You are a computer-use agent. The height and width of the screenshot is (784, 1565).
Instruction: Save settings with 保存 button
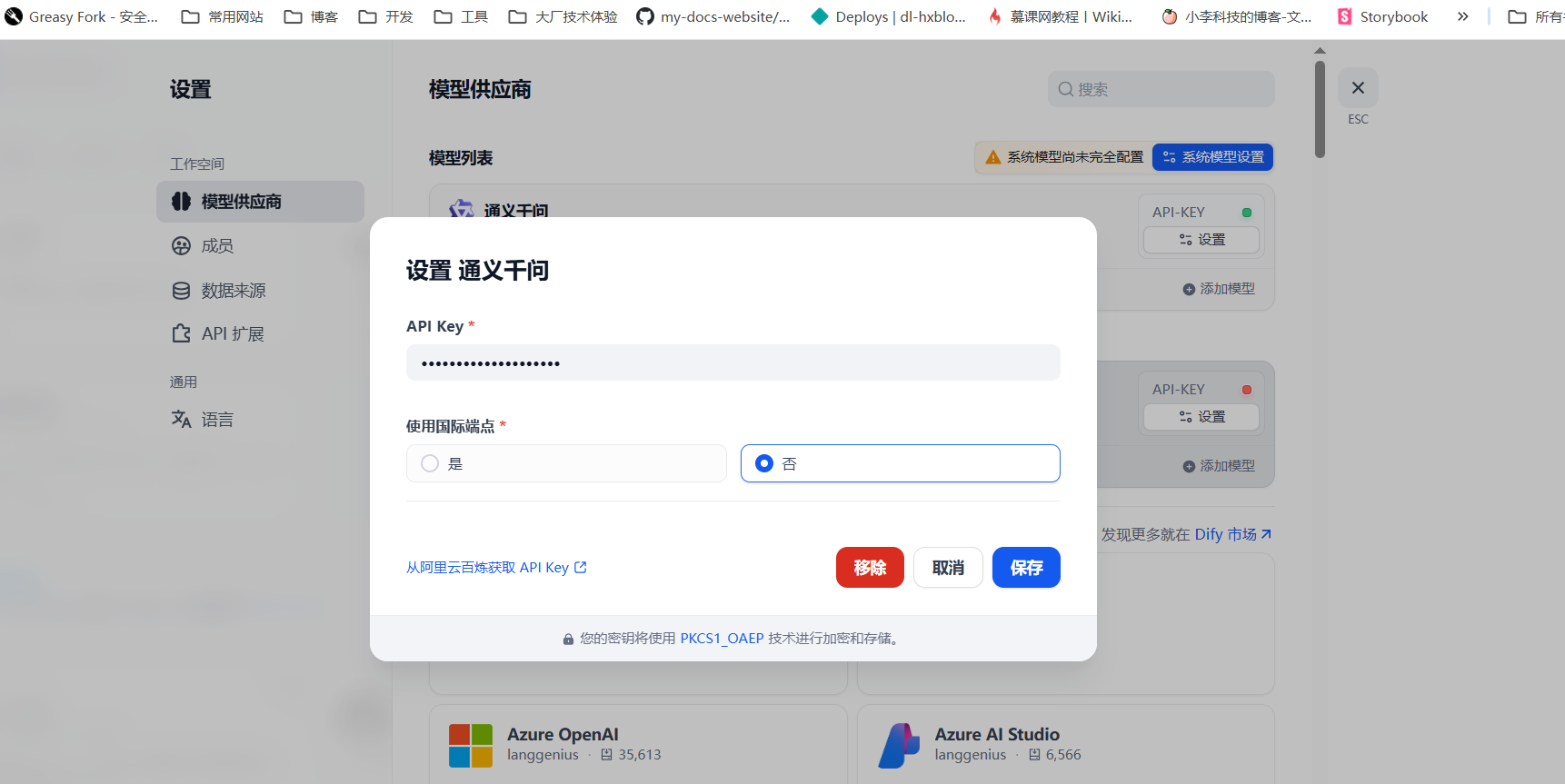click(x=1026, y=568)
